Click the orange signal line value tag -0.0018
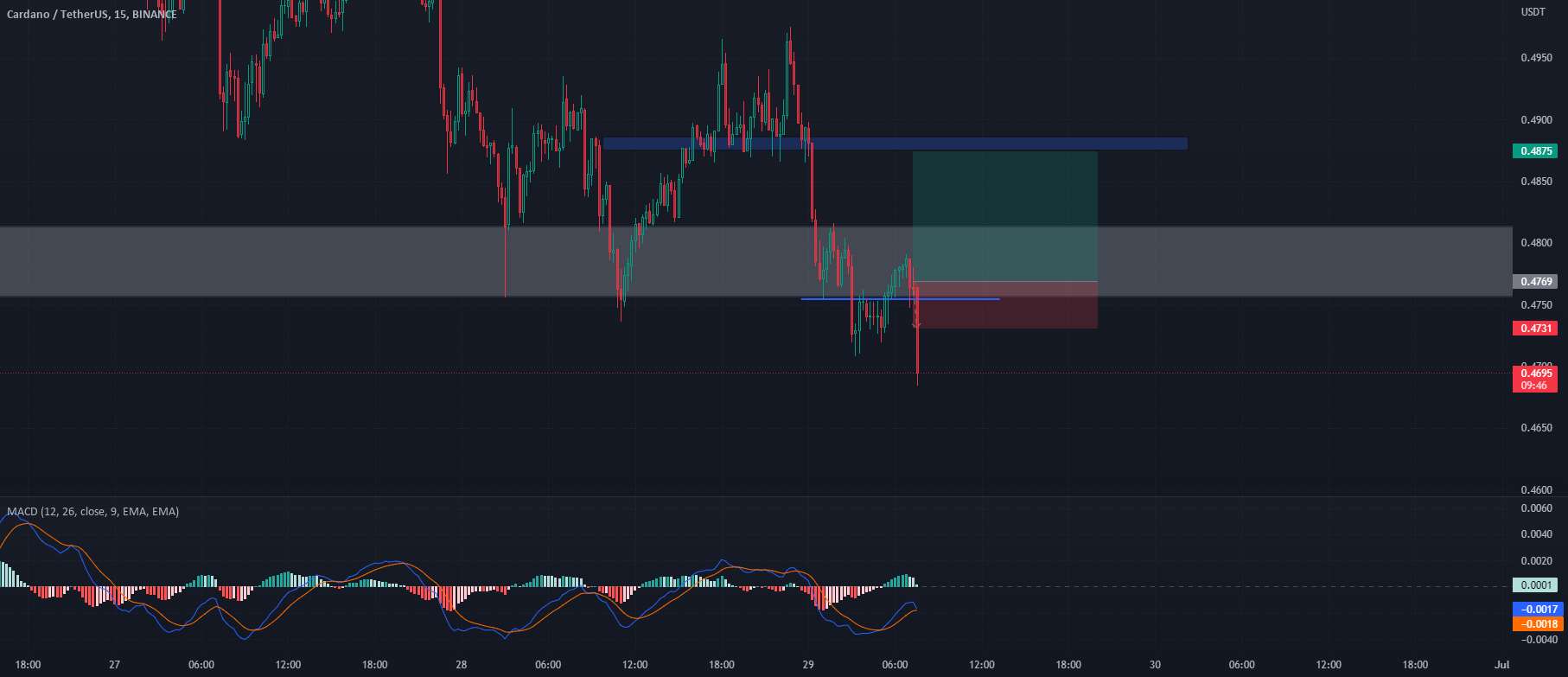Image resolution: width=1568 pixels, height=677 pixels. pos(1538,624)
